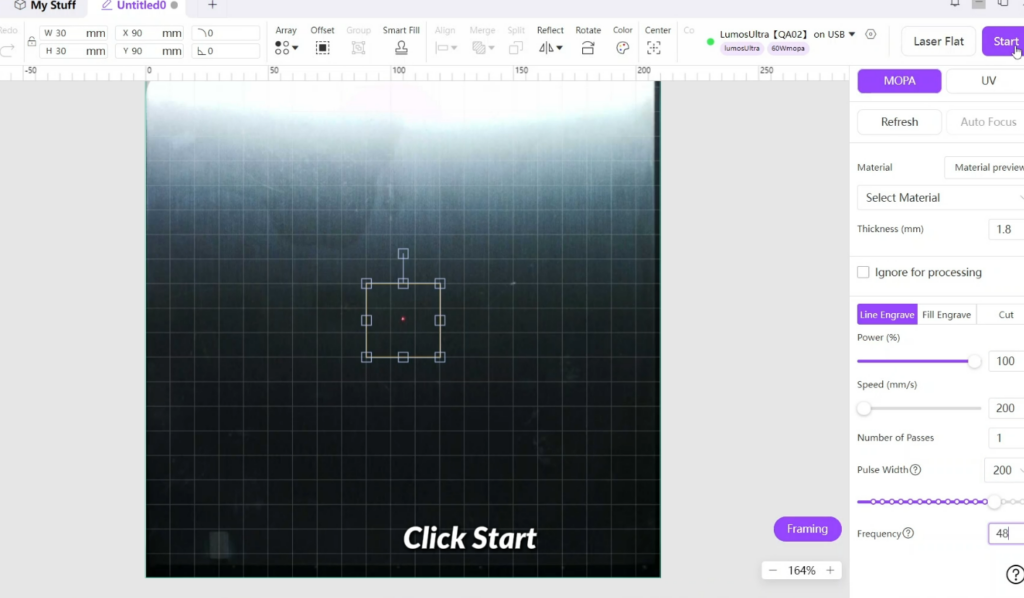Screen dimensions: 1024x598
Task: Click the Center tool icon
Action: [654, 48]
